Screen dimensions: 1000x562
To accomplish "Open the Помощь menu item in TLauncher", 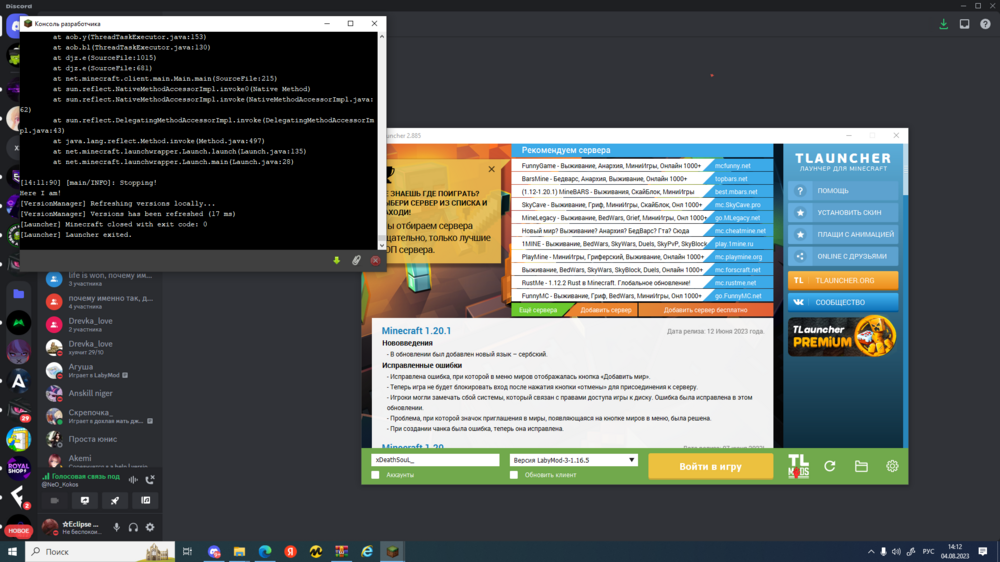I will tap(843, 191).
